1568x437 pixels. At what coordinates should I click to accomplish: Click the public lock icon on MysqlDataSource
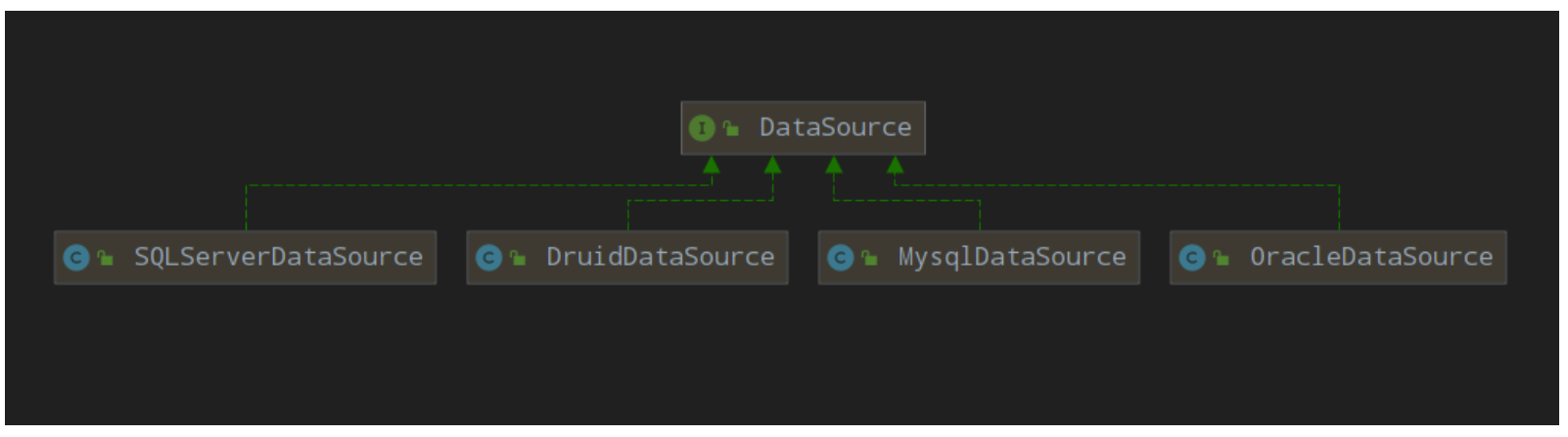tap(869, 258)
